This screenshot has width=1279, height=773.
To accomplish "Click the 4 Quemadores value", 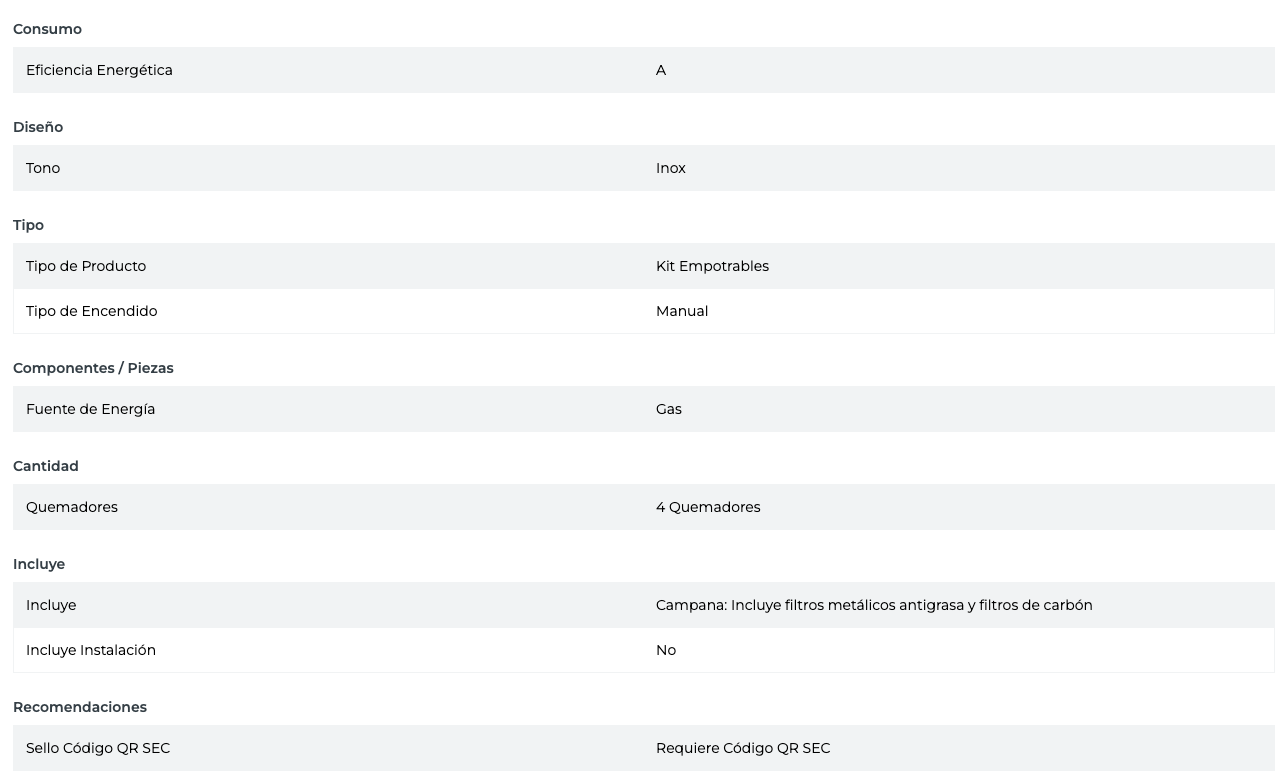I will pyautogui.click(x=708, y=507).
